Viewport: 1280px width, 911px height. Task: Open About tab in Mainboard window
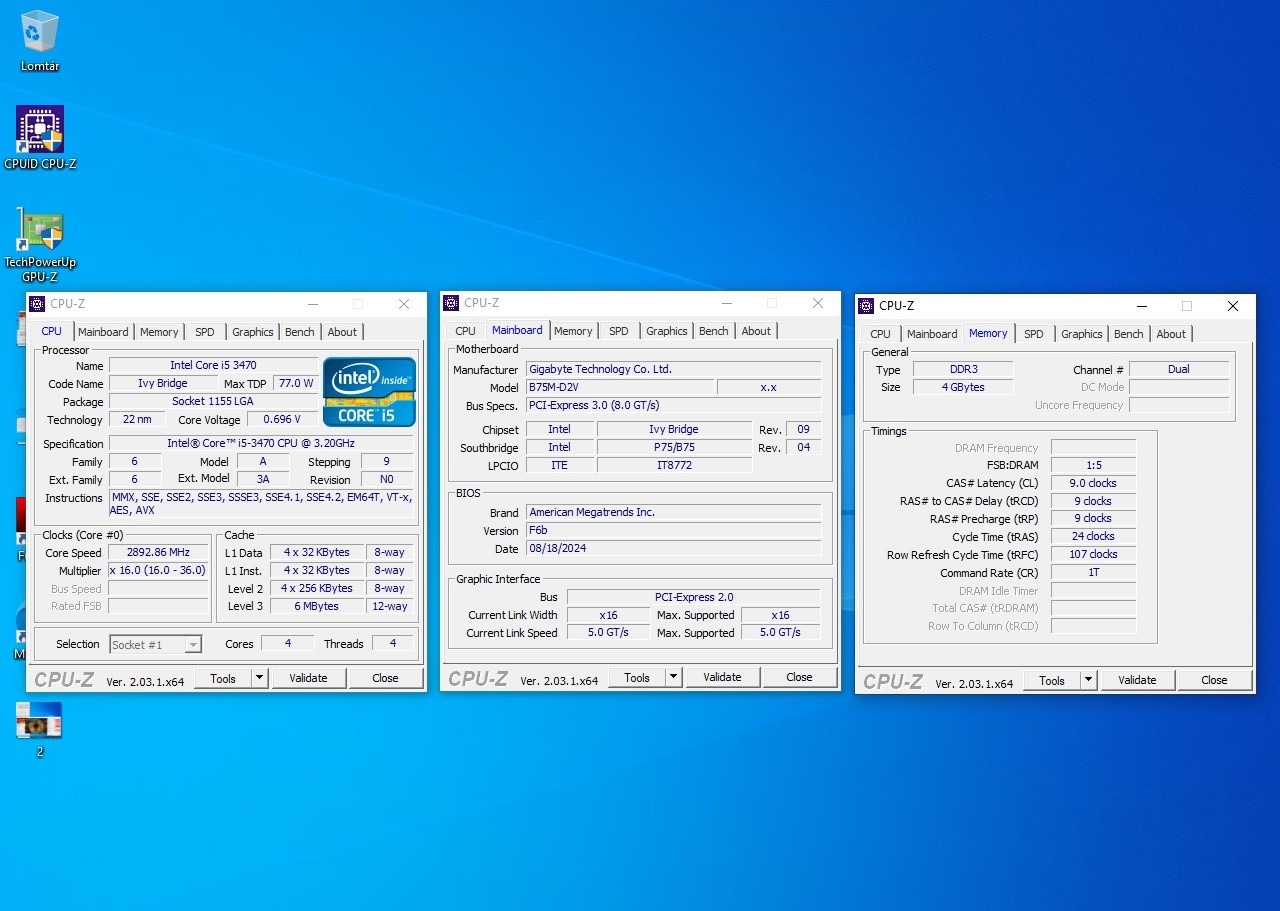point(756,331)
